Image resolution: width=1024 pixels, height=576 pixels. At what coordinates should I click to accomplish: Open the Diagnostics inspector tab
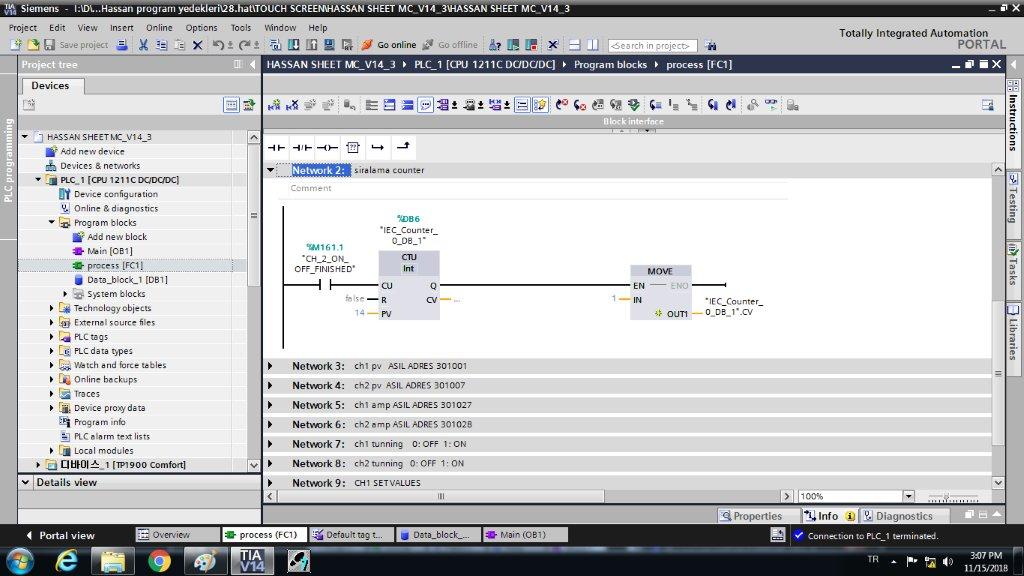[897, 516]
